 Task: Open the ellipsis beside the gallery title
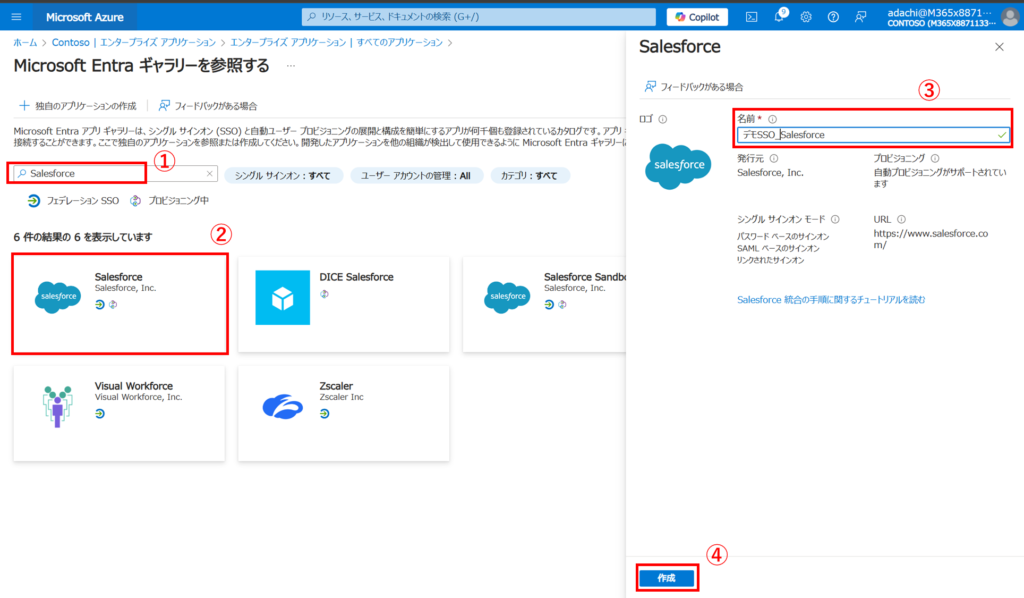coord(291,66)
